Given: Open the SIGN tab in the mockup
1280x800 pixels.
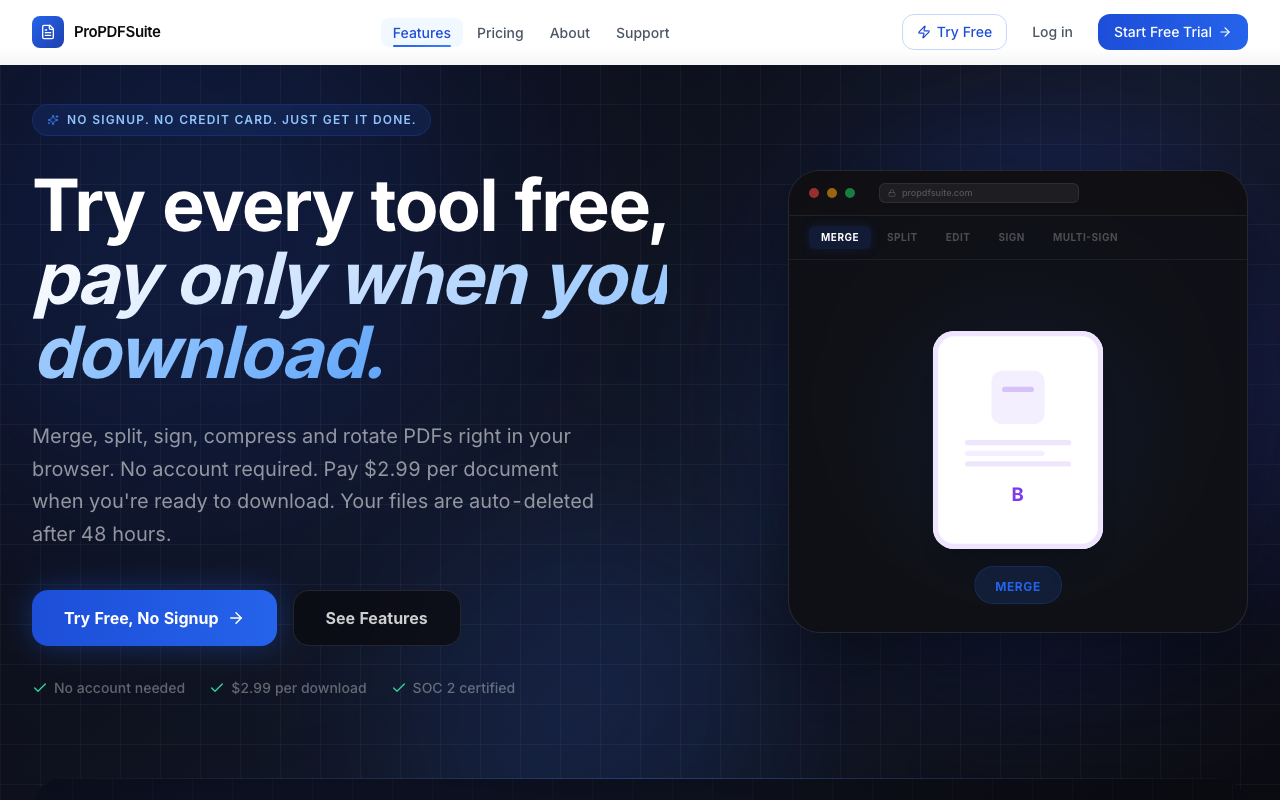Looking at the screenshot, I should [1011, 237].
